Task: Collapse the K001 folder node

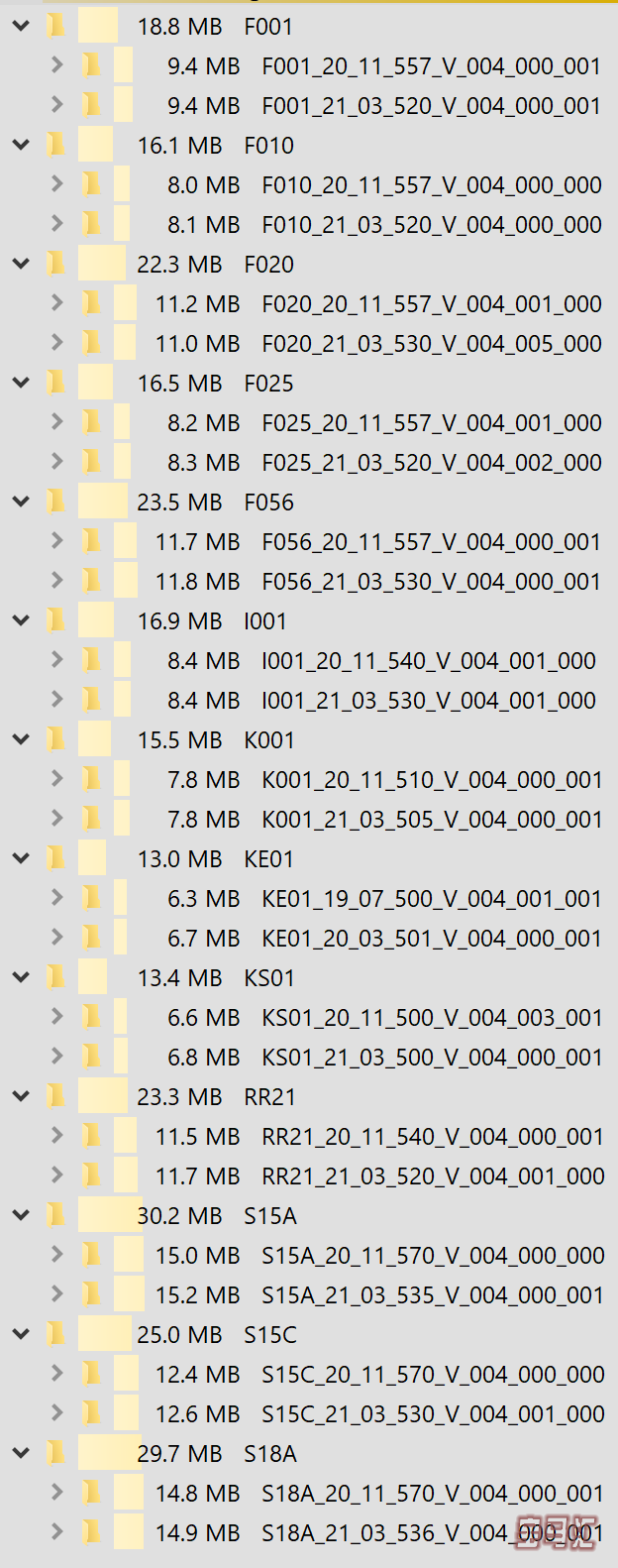Action: (21, 740)
